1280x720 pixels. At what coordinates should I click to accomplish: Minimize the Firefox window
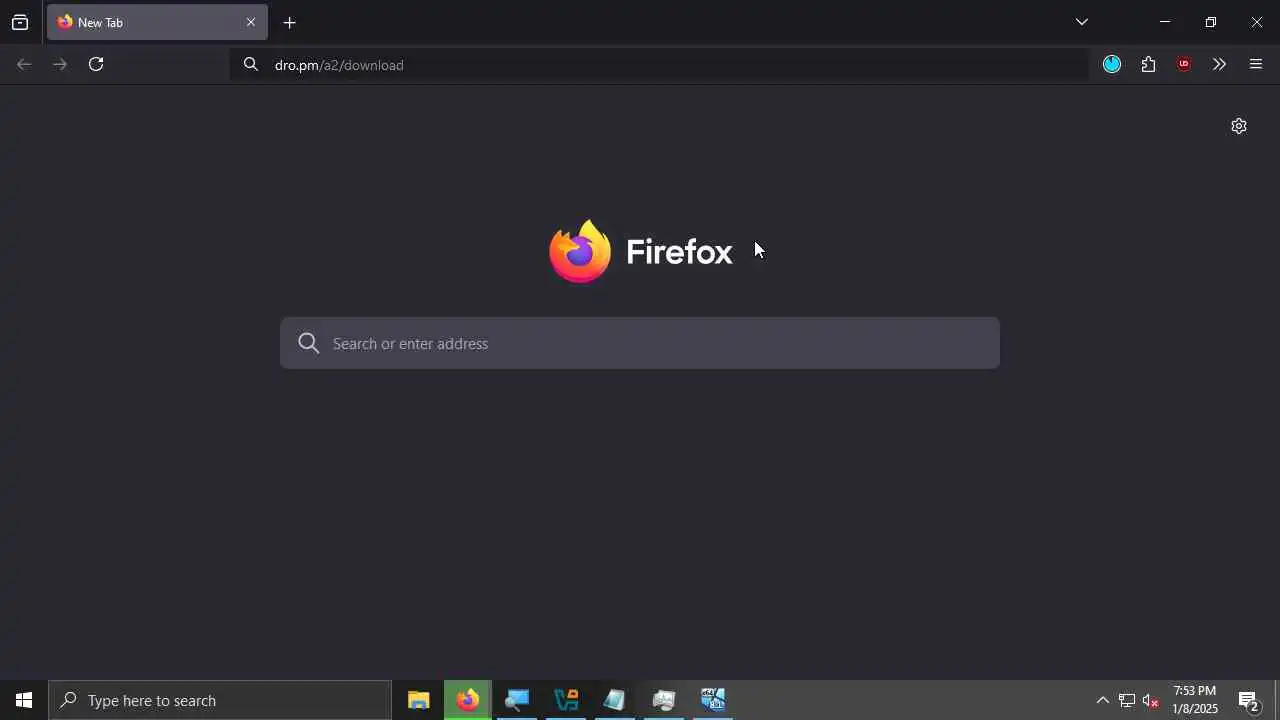click(1165, 22)
